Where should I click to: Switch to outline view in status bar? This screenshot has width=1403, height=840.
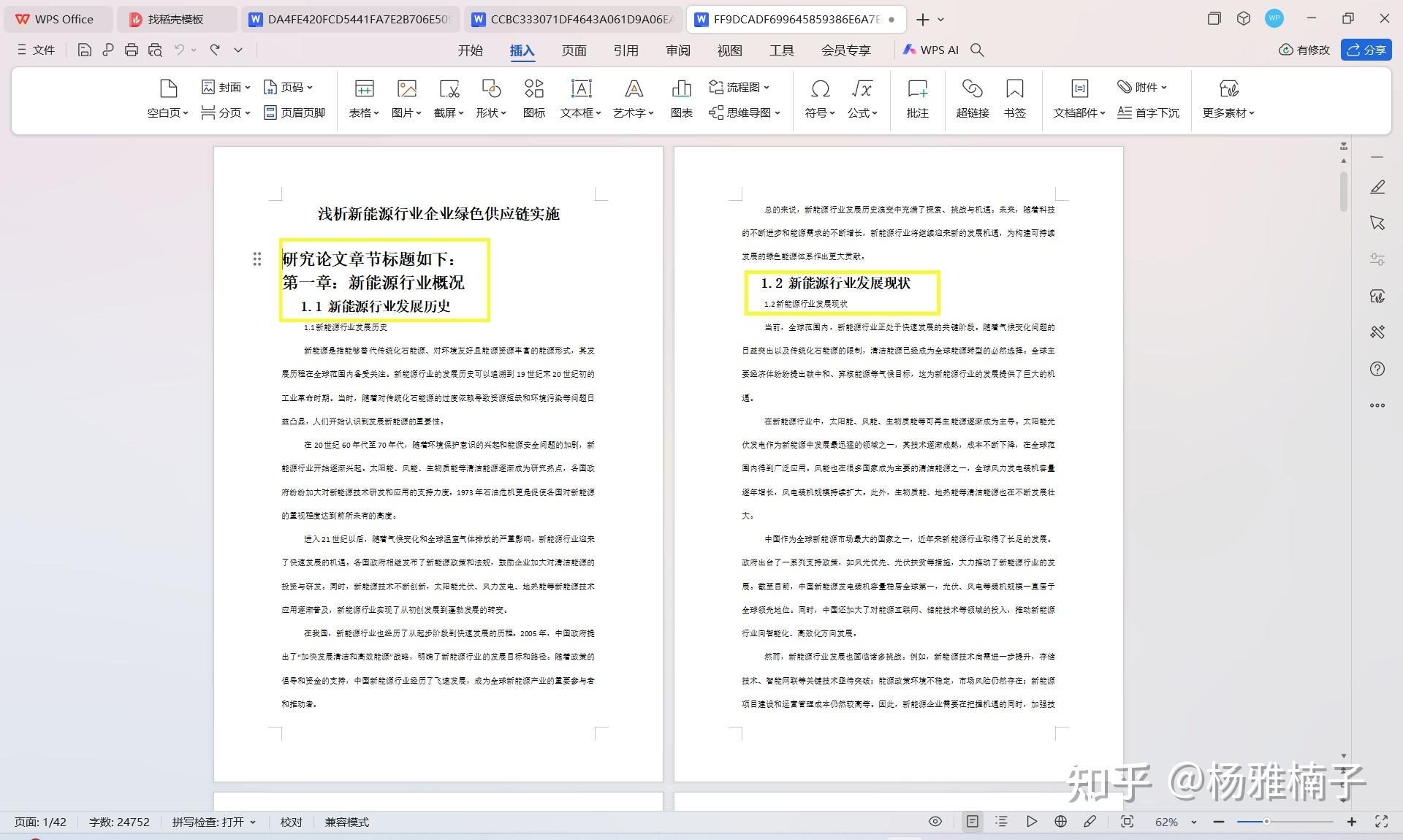(1001, 822)
